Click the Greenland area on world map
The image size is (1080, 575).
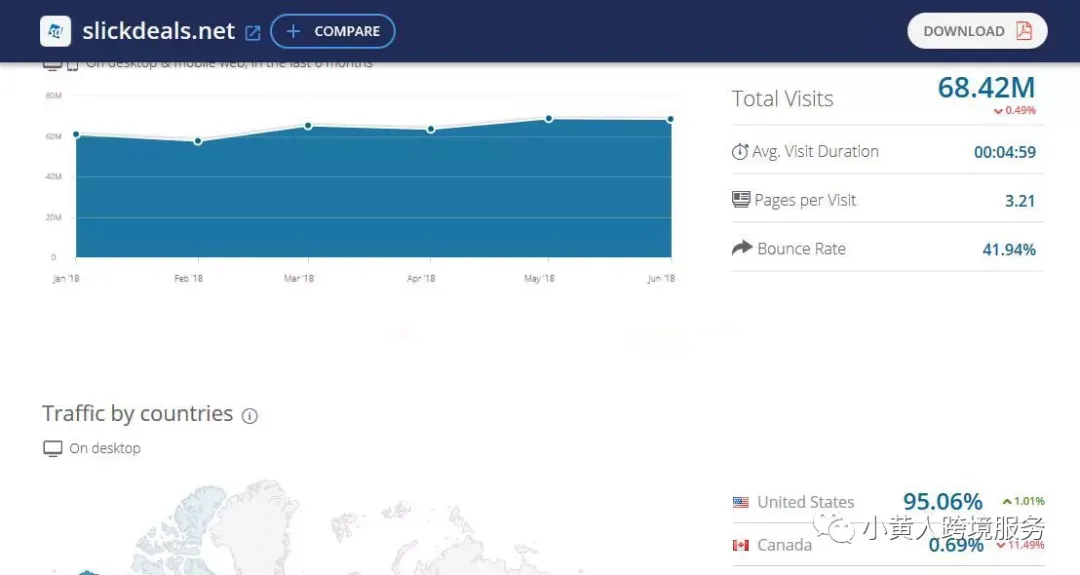click(255, 527)
